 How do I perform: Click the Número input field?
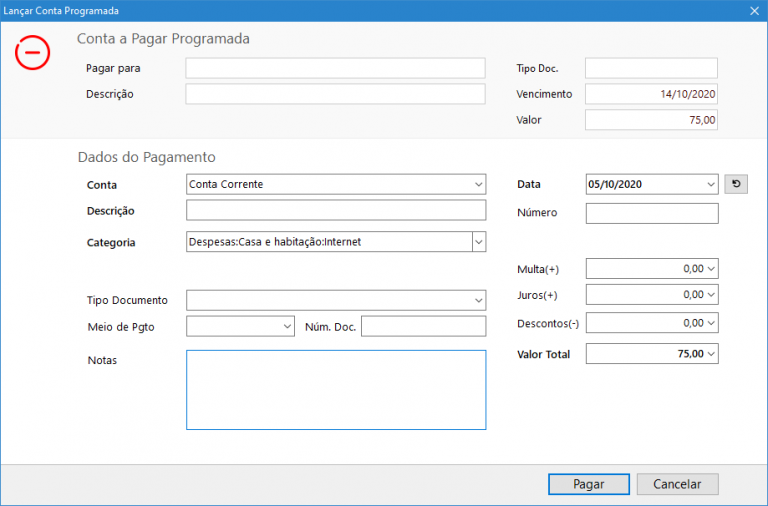pyautogui.click(x=651, y=213)
